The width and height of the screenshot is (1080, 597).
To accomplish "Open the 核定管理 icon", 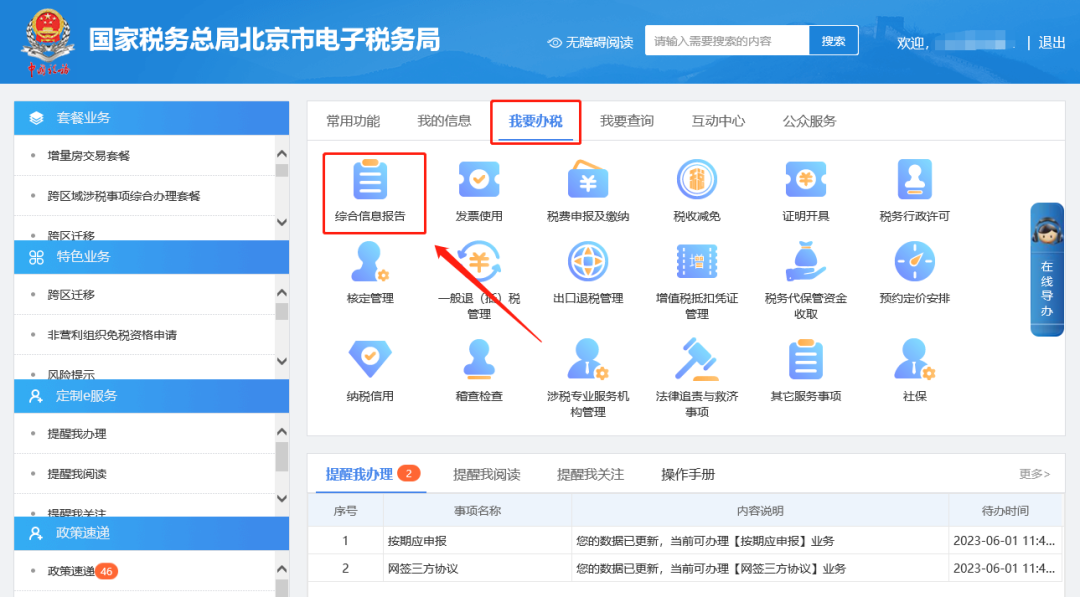I will (x=370, y=262).
